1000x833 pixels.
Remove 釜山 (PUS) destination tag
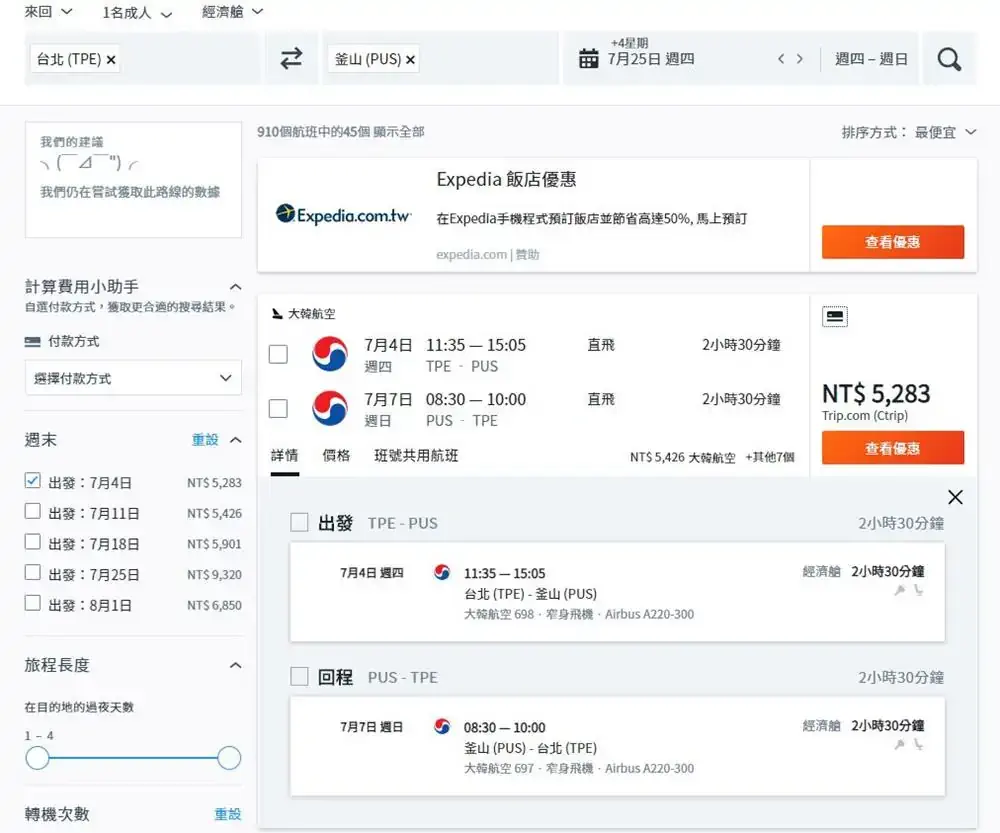410,59
